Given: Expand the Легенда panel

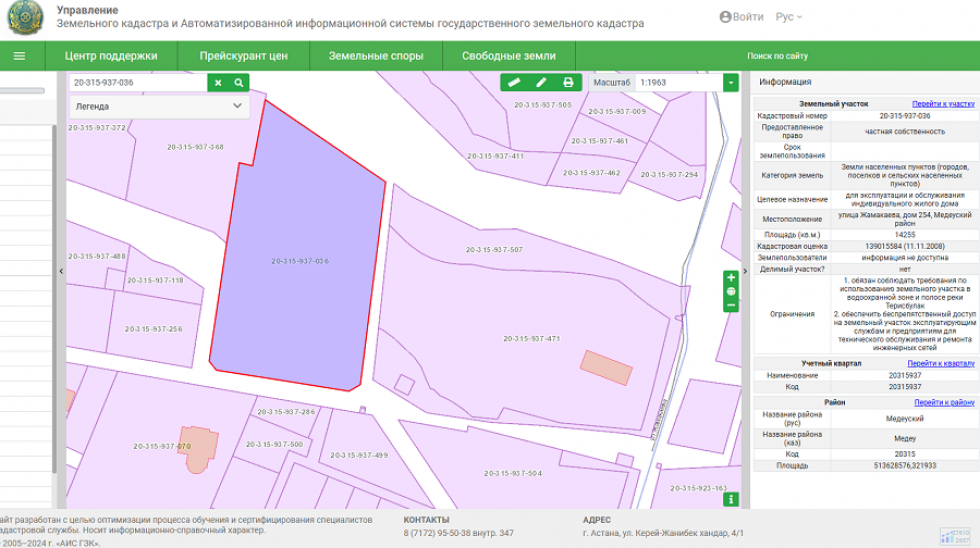Looking at the screenshot, I should click(237, 105).
